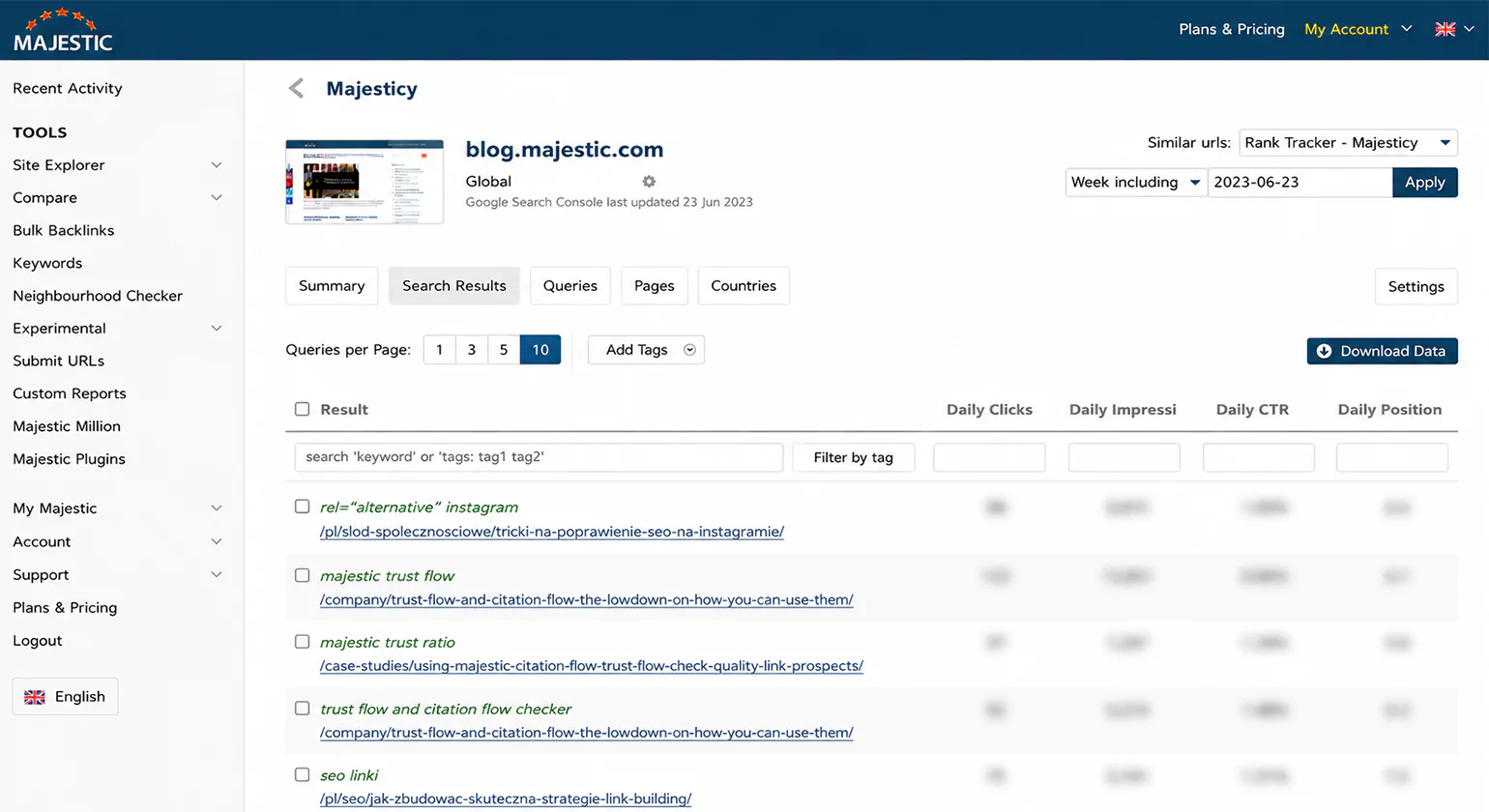Switch to the Summary tab
Image resolution: width=1489 pixels, height=812 pixels.
[332, 286]
